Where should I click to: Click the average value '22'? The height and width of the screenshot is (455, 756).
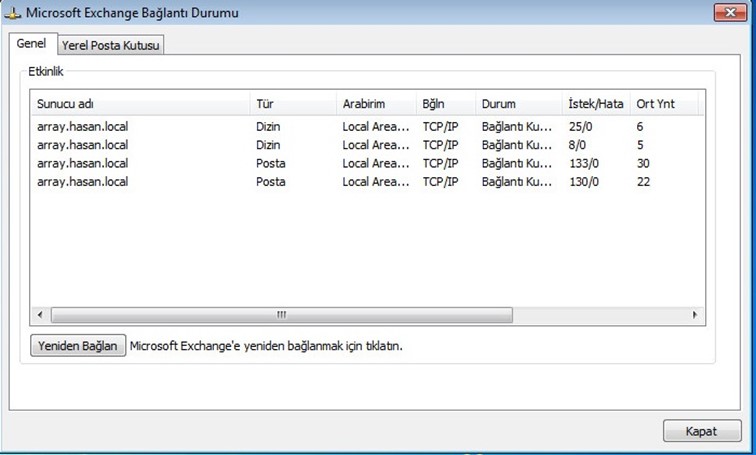(x=643, y=182)
